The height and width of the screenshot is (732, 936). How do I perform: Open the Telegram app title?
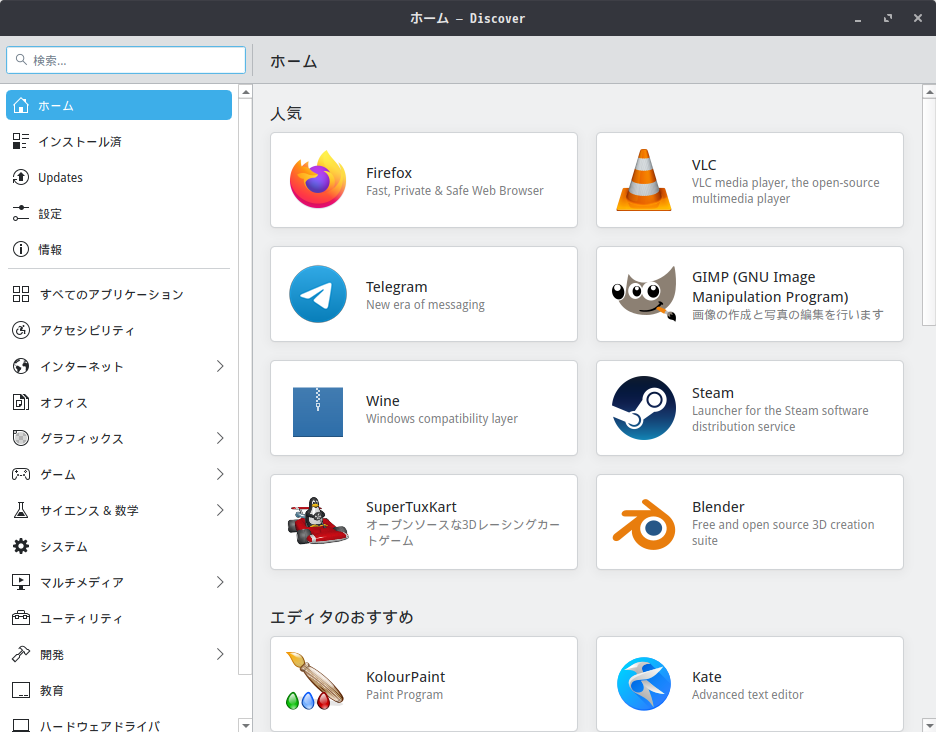(x=396, y=287)
